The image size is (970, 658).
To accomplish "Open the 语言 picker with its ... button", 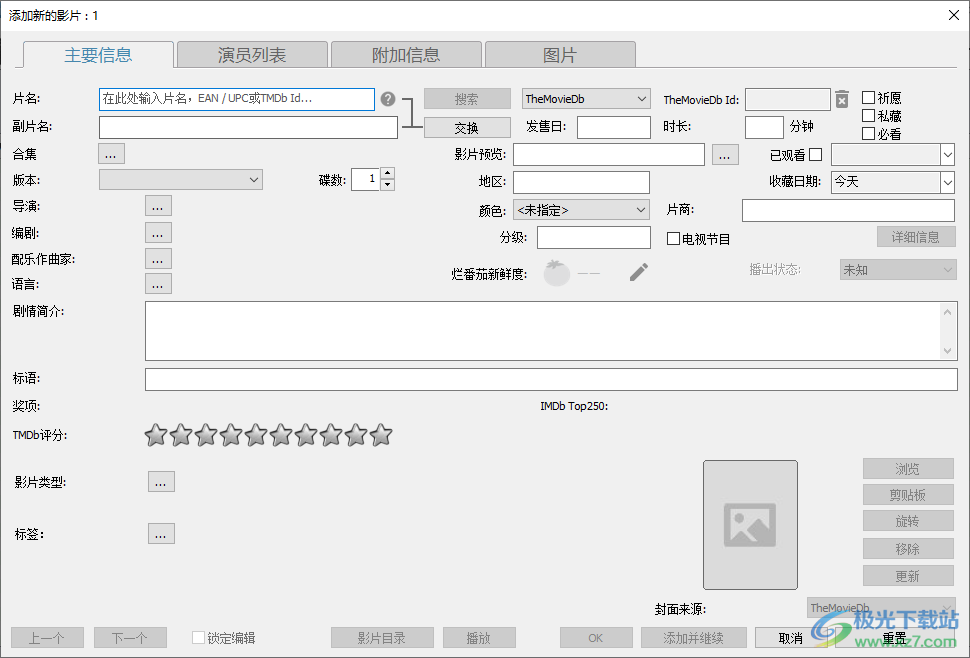I will coord(158,283).
